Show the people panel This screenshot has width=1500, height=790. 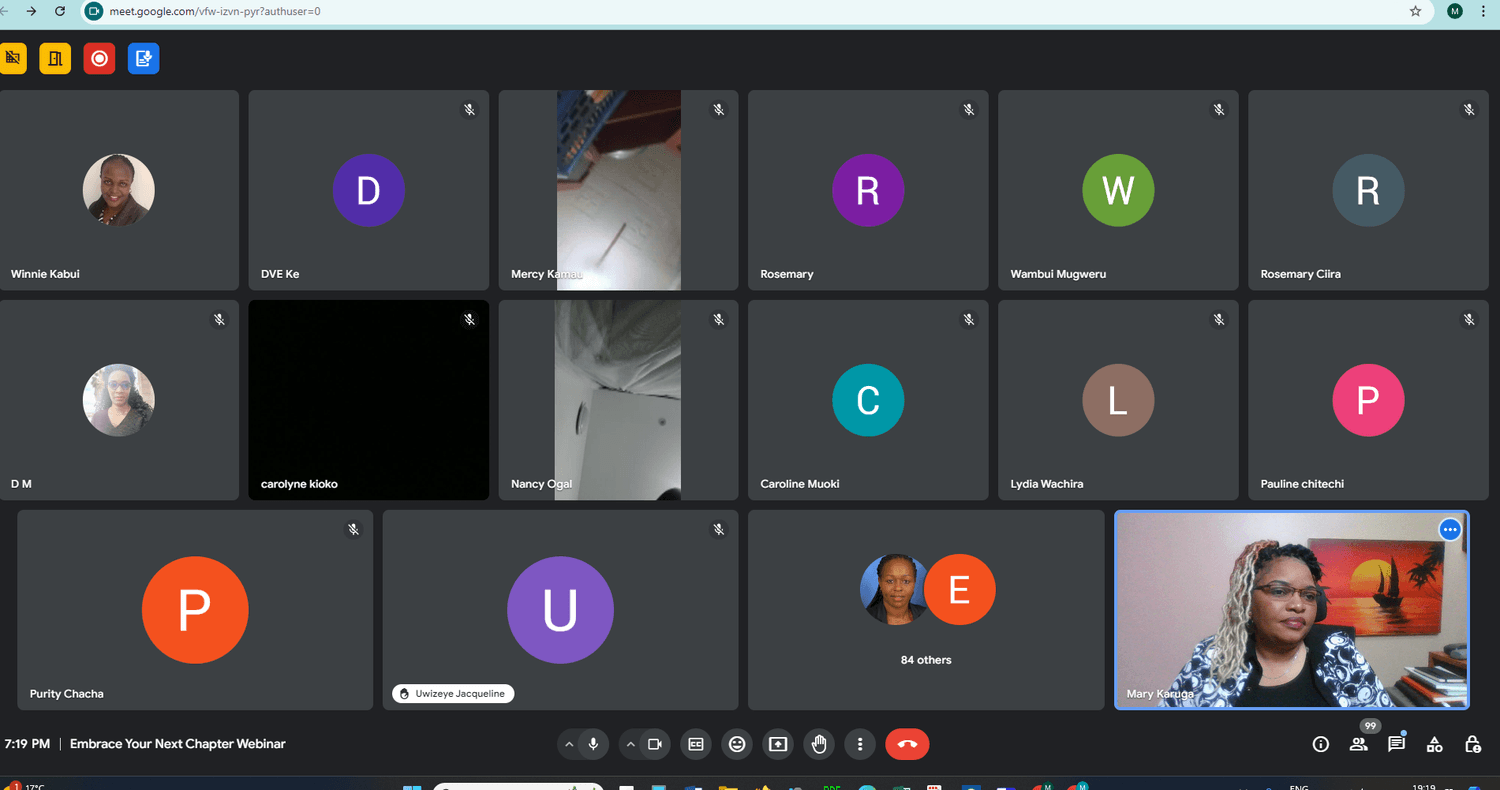click(1358, 744)
